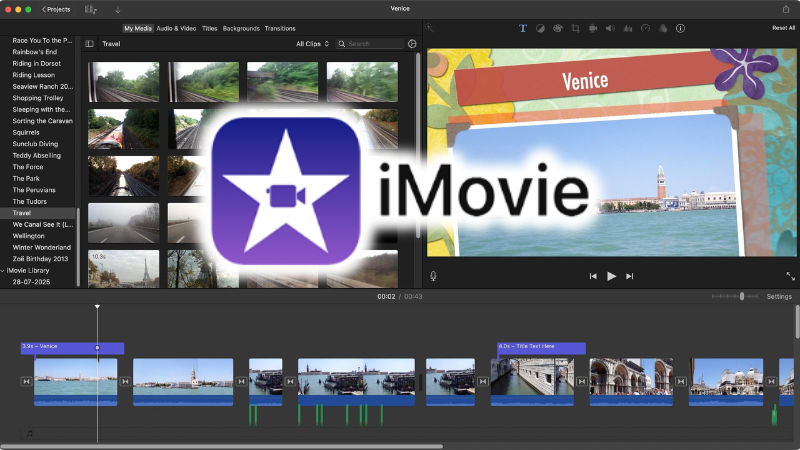Switch to My Media tab

point(138,28)
